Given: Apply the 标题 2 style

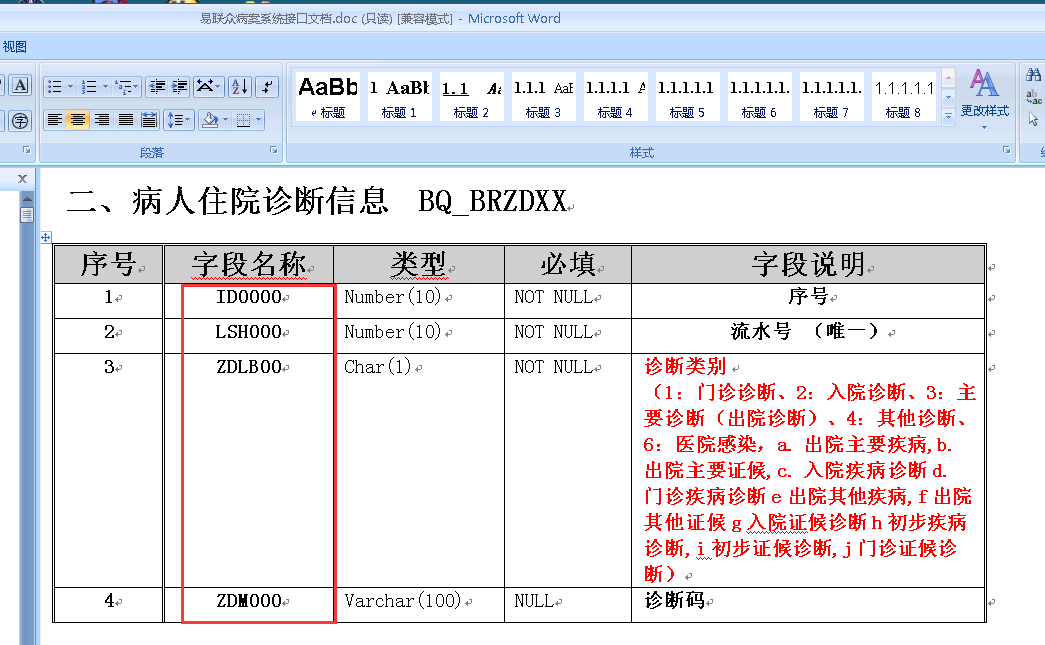Looking at the screenshot, I should point(471,97).
